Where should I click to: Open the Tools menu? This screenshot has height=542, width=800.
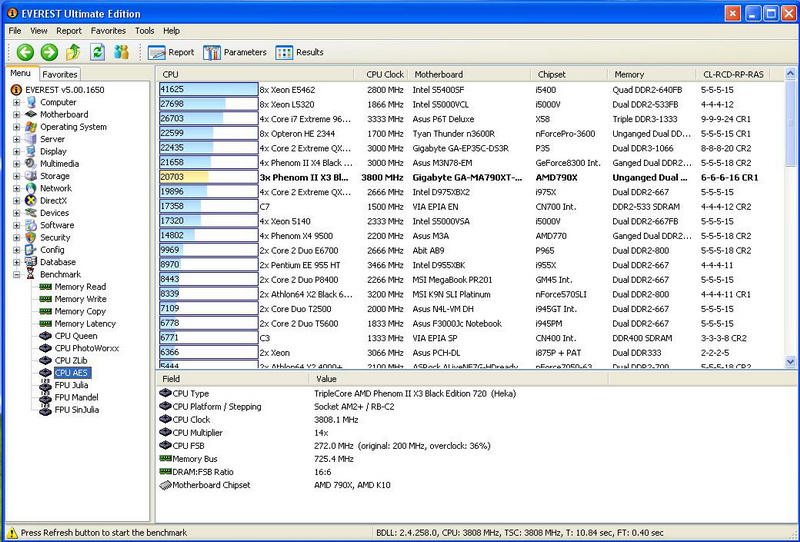tap(144, 31)
